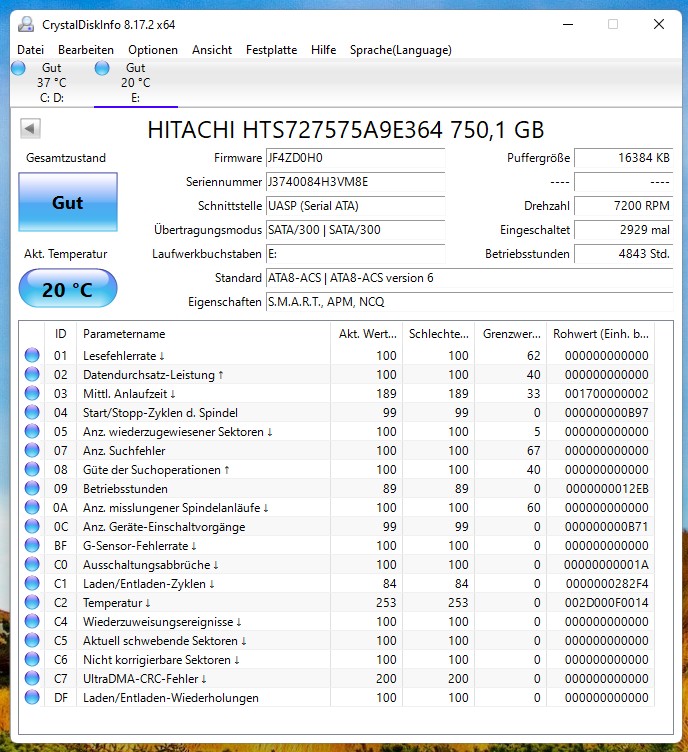Viewport: 688px width, 752px height.
Task: Click the blue status orb for E: disk
Action: tap(102, 68)
